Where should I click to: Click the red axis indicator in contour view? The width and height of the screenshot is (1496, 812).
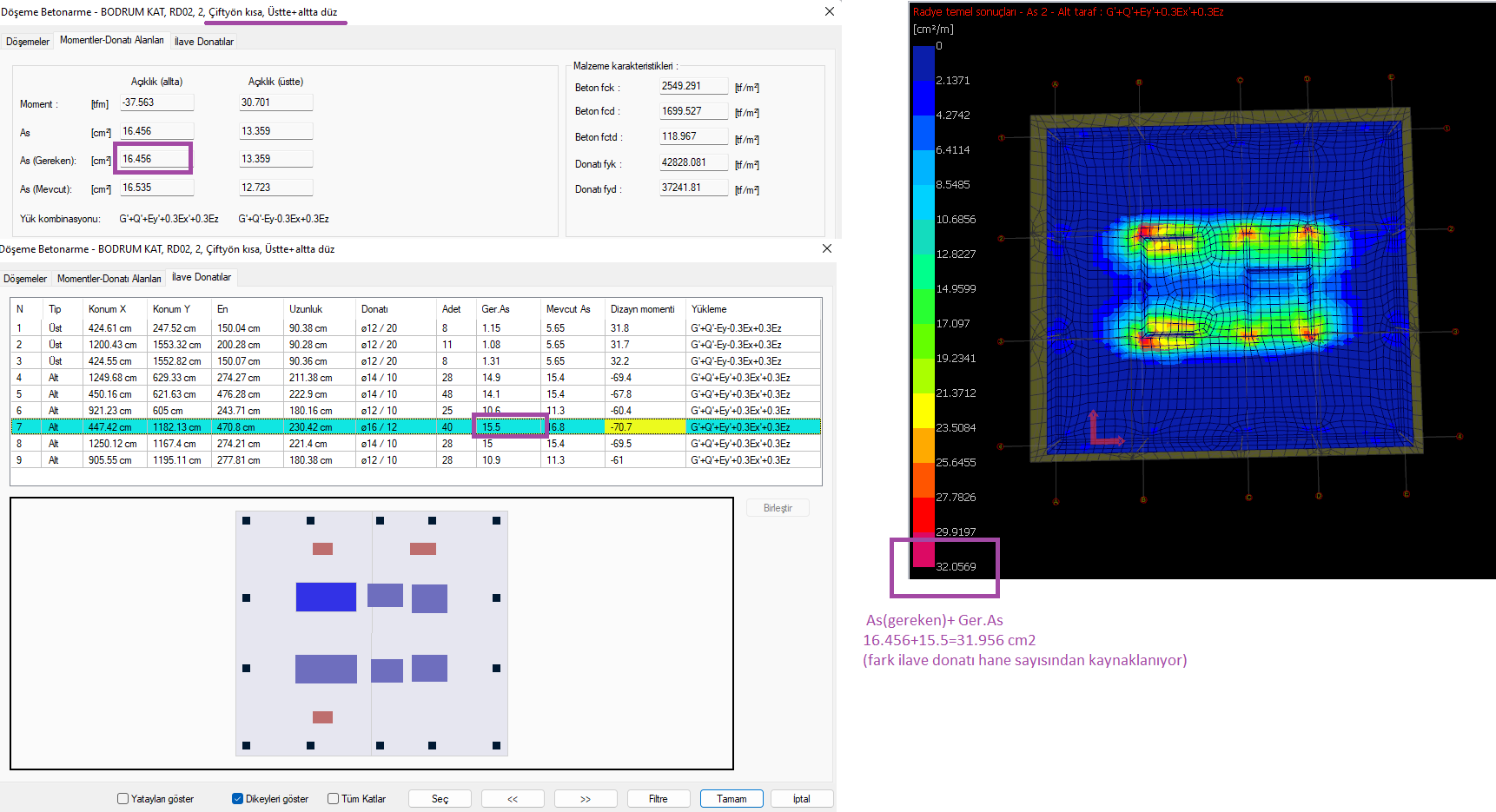click(x=1105, y=429)
